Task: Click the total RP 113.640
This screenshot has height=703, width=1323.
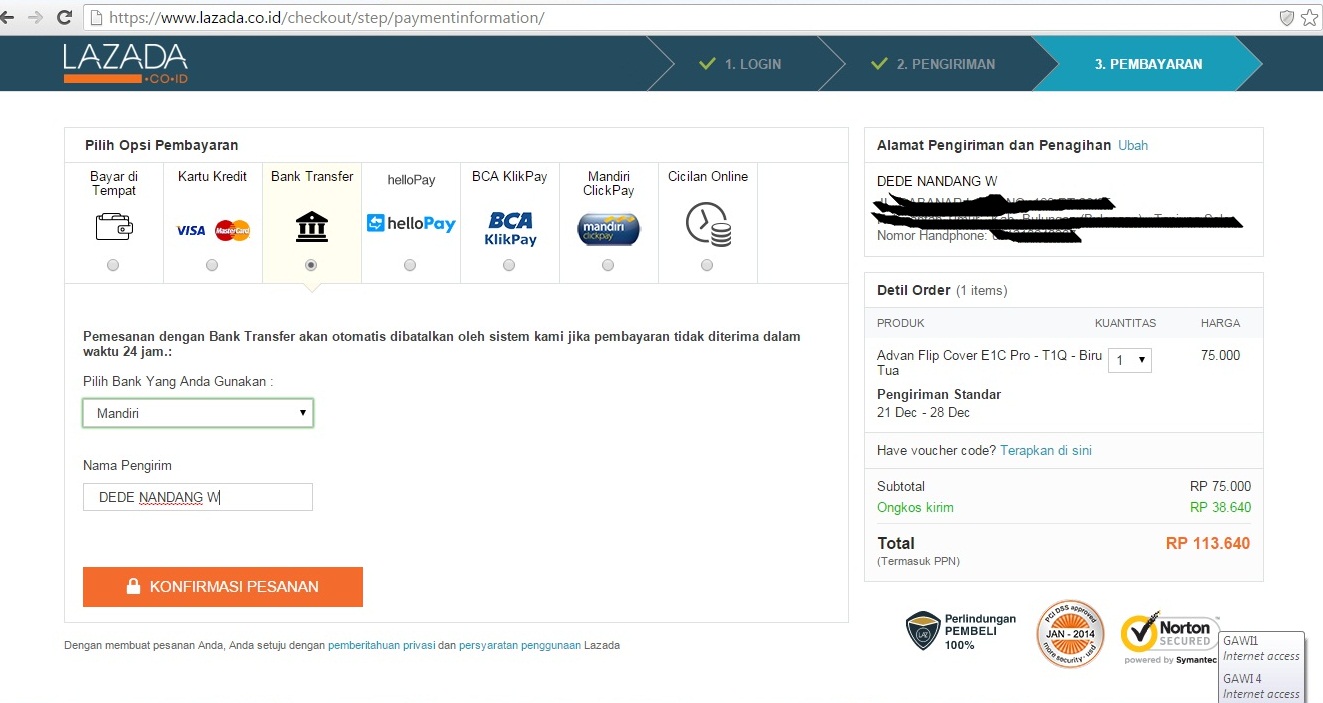Action: coord(1208,544)
